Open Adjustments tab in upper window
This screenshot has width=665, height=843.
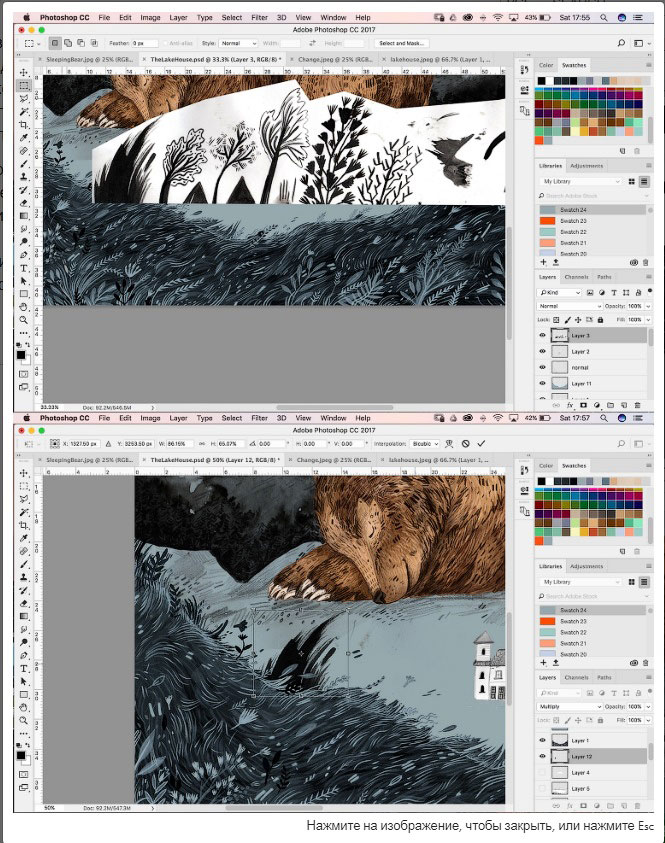click(587, 166)
